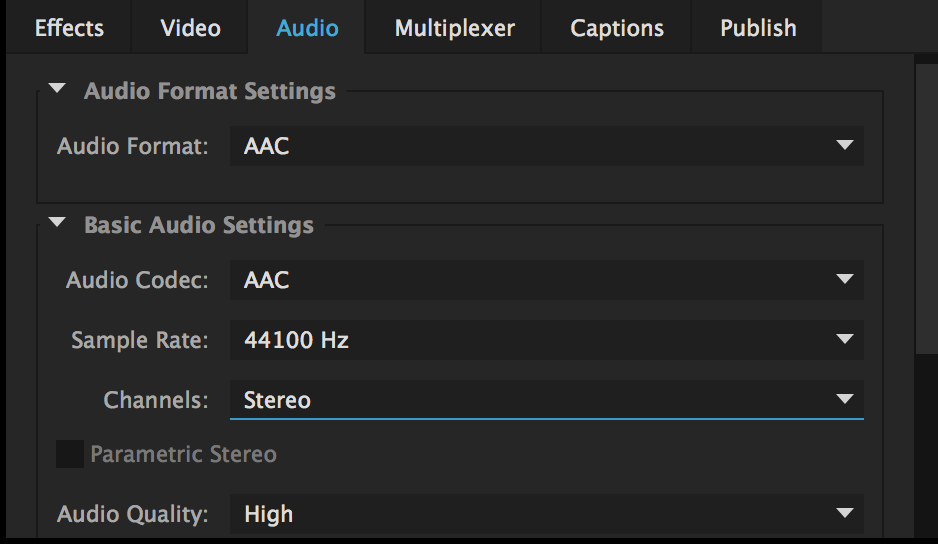Open the Captions tab
This screenshot has width=938, height=544.
coord(617,28)
